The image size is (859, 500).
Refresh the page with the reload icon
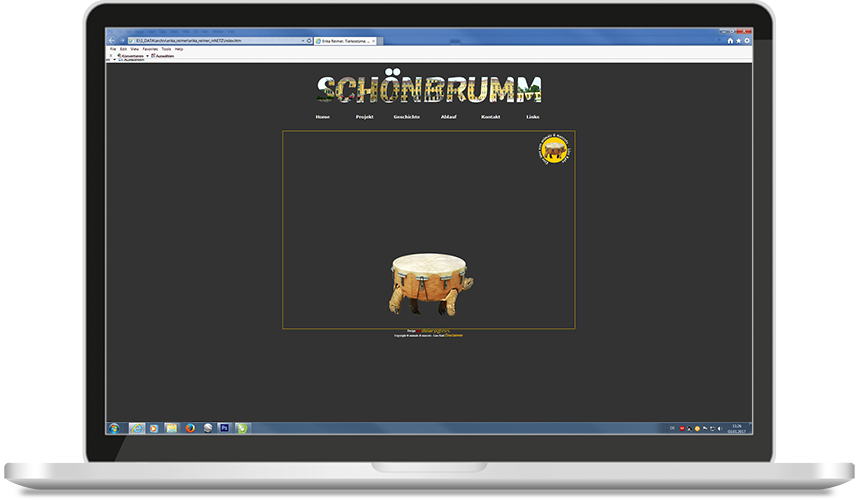coord(309,41)
